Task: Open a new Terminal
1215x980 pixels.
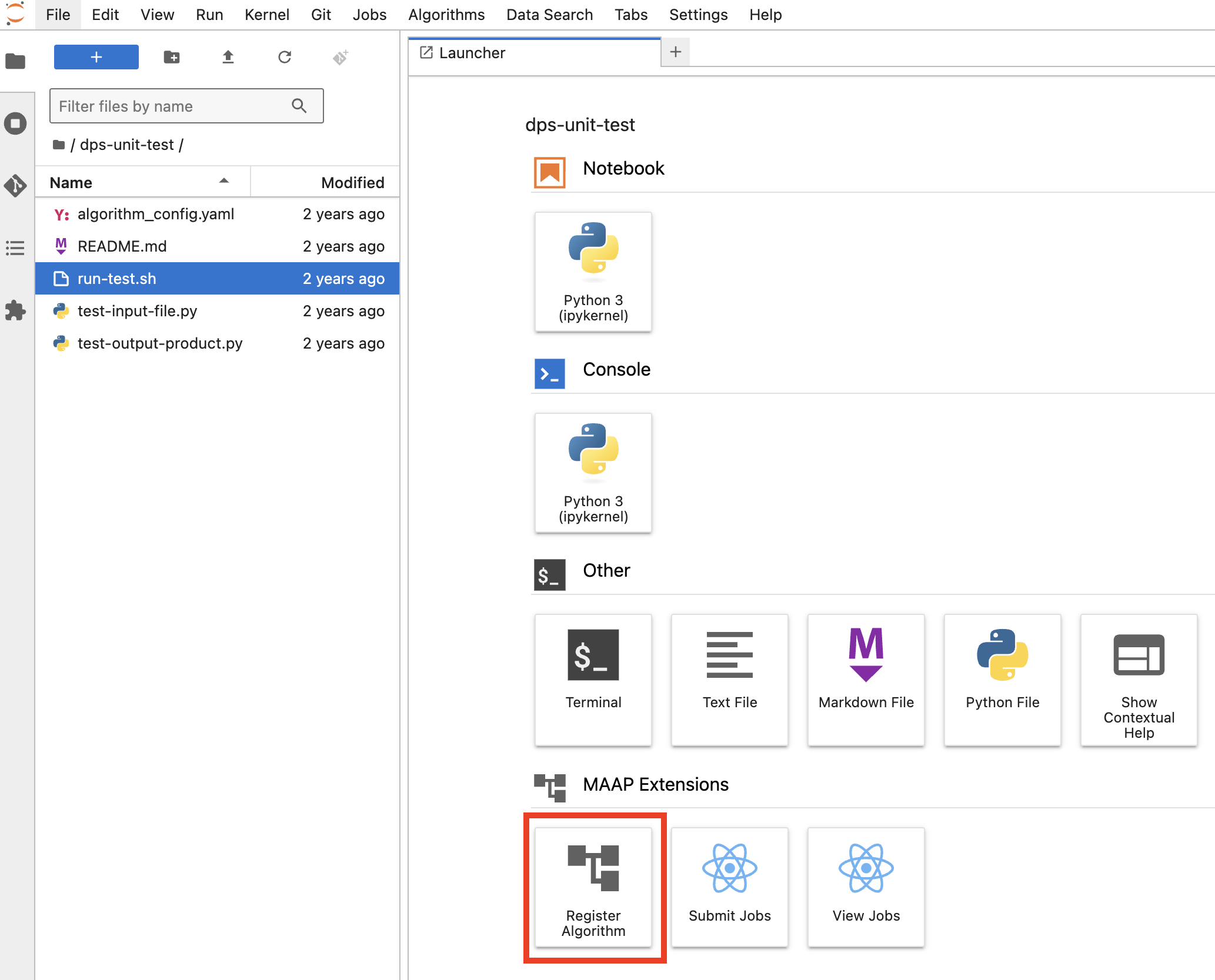Action: (593, 680)
